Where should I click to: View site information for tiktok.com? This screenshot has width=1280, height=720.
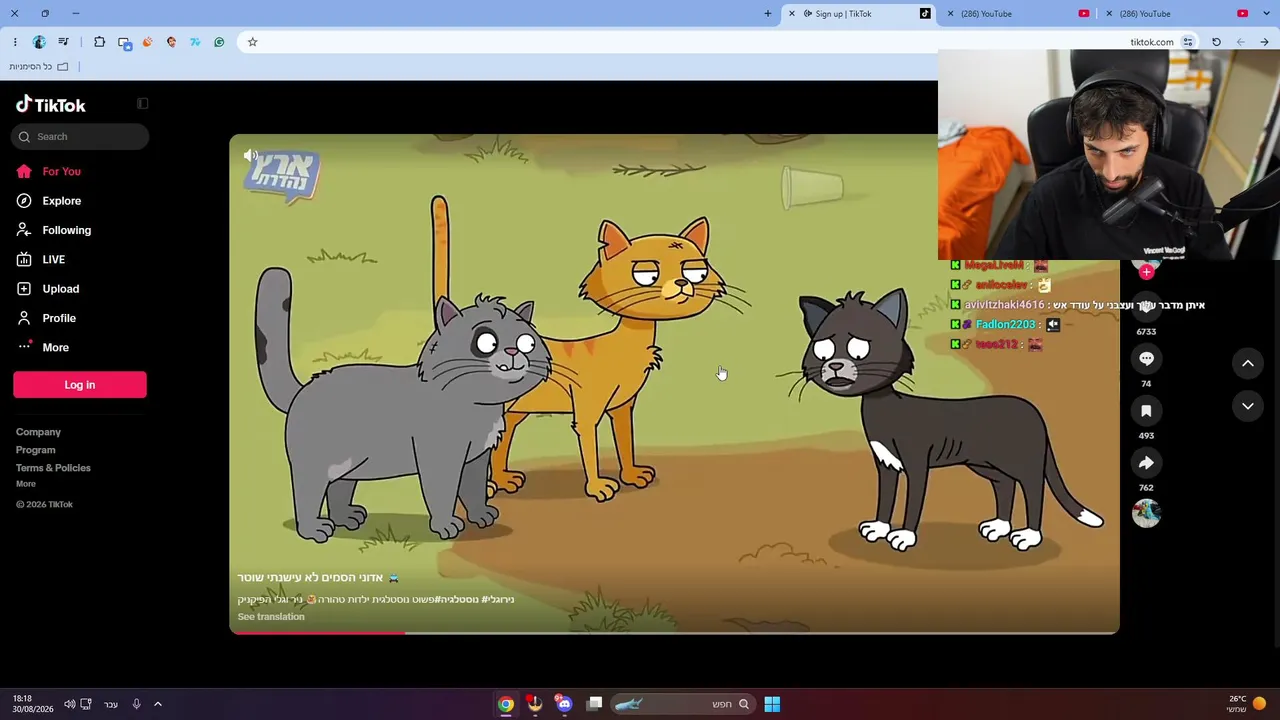point(1188,42)
